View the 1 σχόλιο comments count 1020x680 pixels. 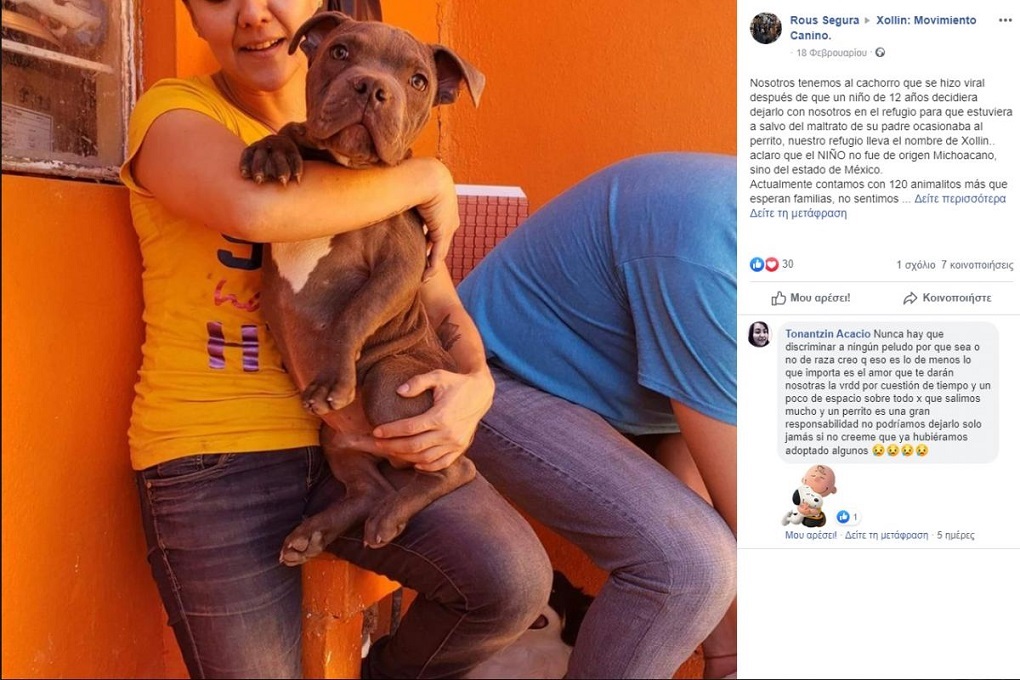tap(915, 265)
